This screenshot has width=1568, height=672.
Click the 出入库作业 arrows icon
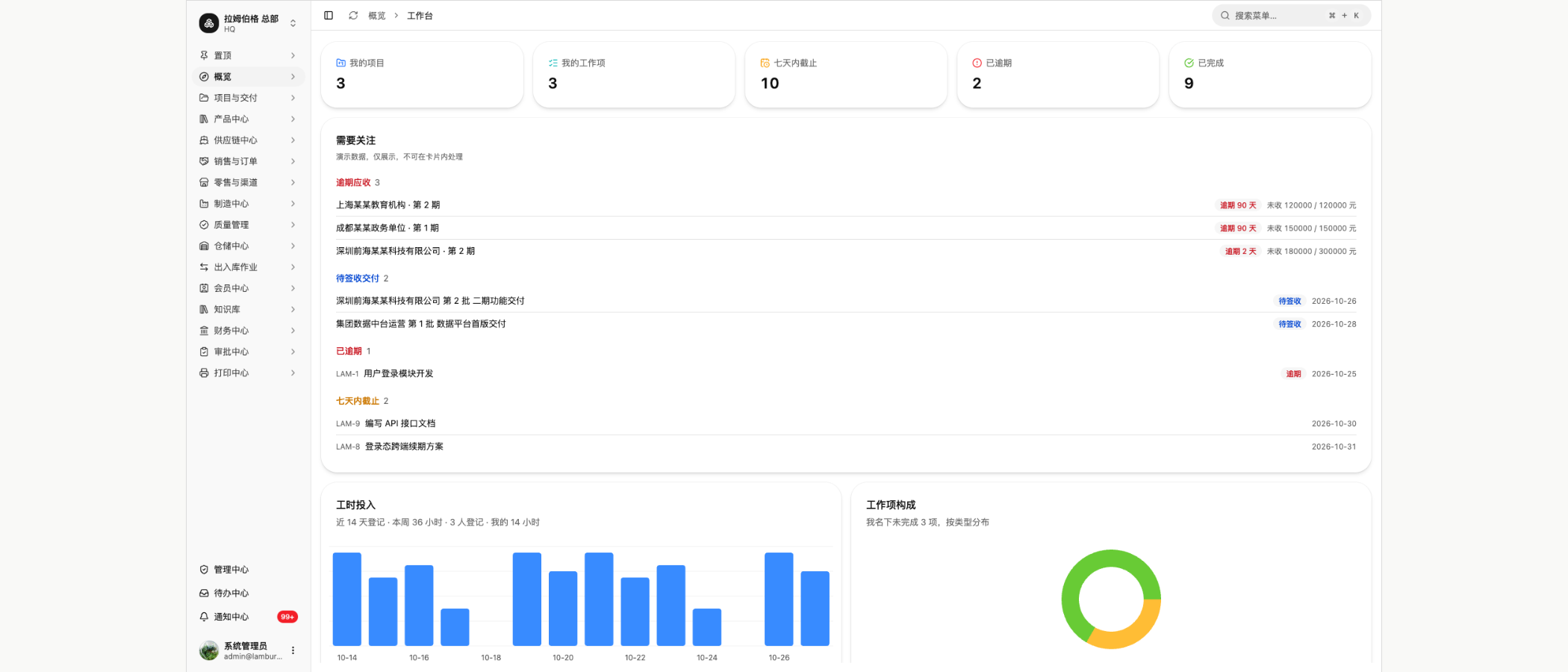click(x=204, y=267)
